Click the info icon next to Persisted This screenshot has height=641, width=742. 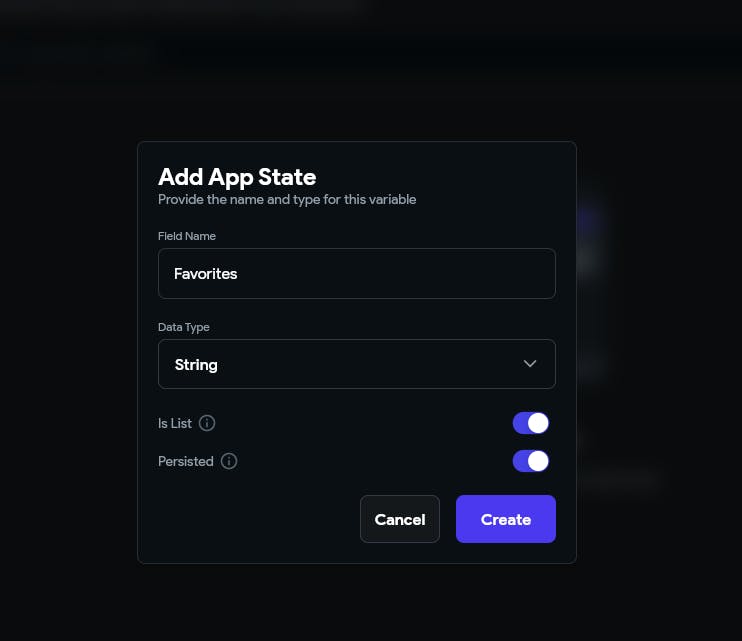coord(229,461)
